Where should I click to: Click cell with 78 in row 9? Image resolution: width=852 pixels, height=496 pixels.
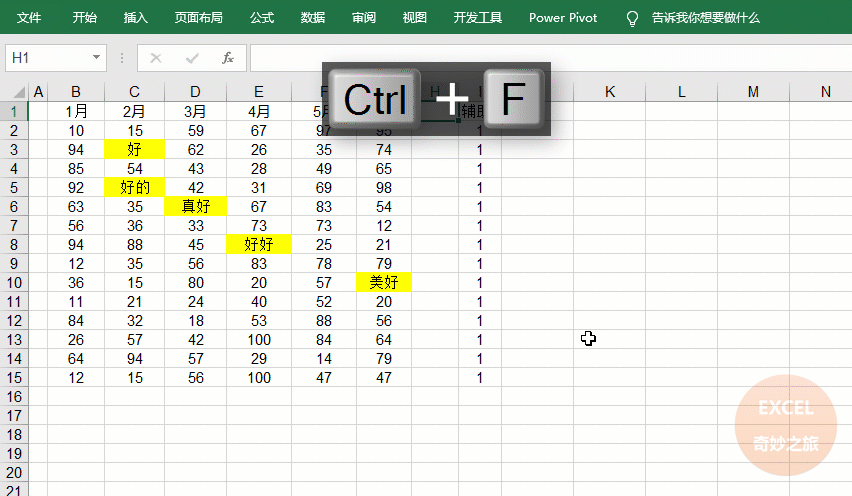[324, 263]
